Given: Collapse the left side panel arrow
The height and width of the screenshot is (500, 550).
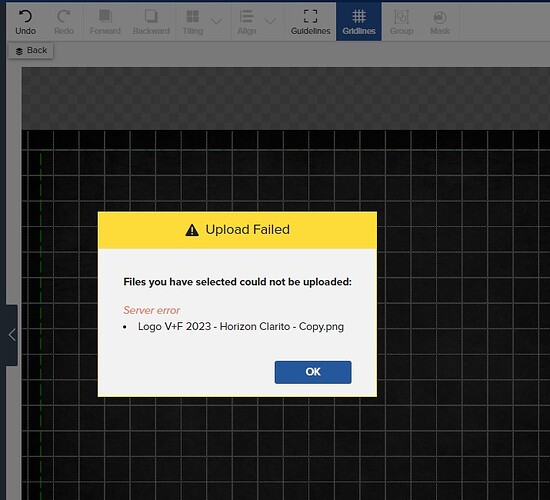Looking at the screenshot, I should 12,335.
